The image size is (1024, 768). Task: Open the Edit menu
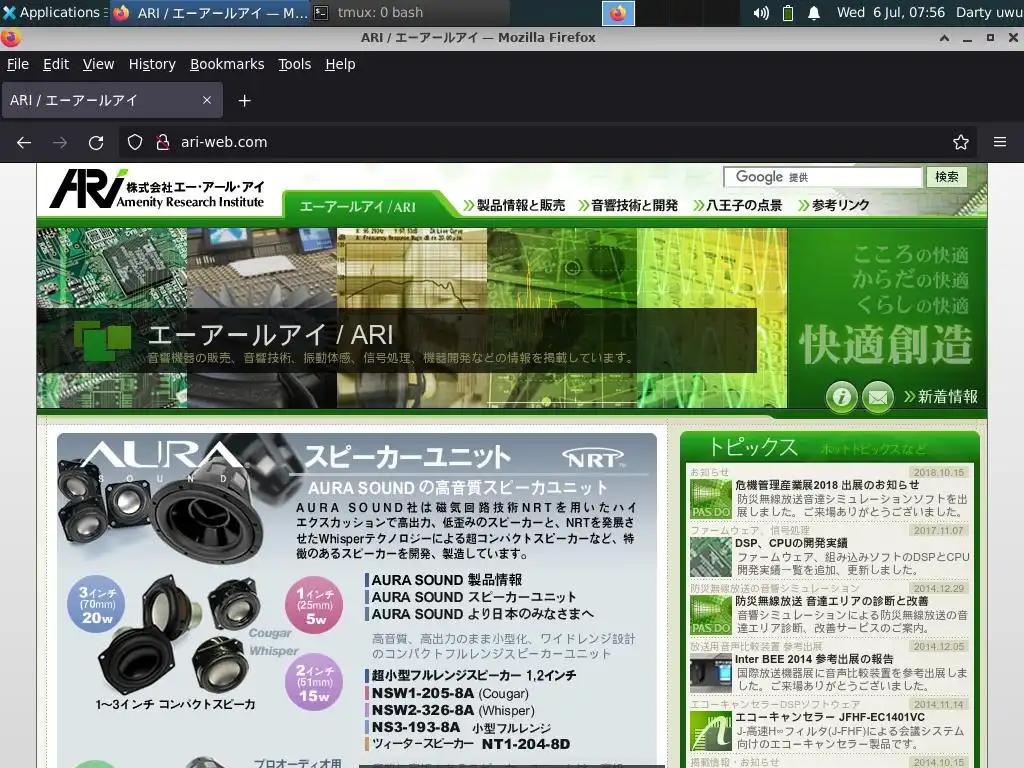click(x=56, y=64)
